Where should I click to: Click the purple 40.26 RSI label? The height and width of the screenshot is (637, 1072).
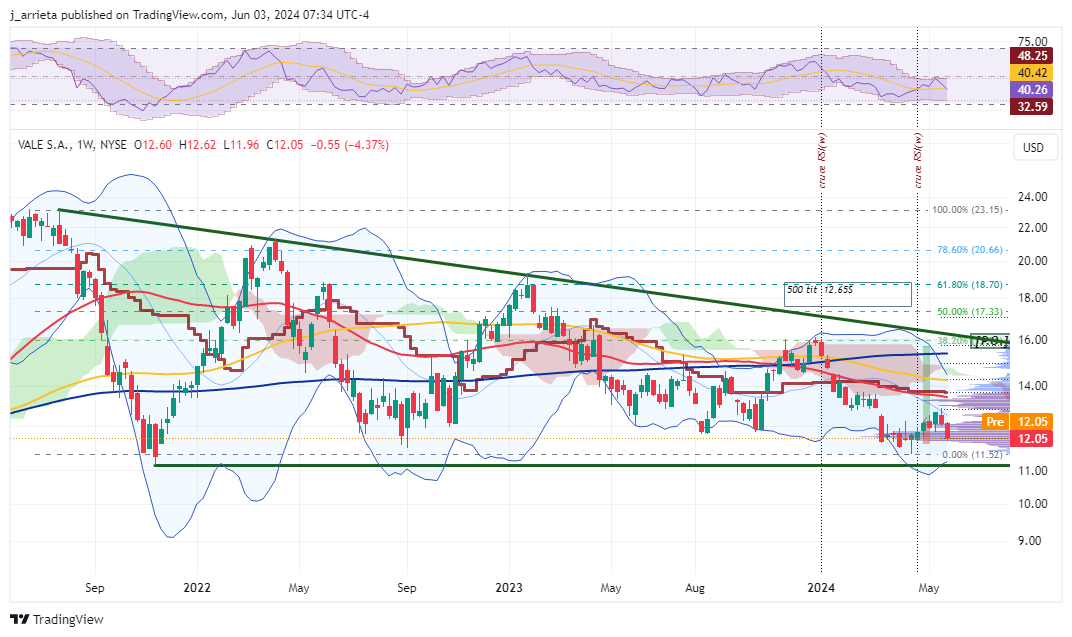1032,90
